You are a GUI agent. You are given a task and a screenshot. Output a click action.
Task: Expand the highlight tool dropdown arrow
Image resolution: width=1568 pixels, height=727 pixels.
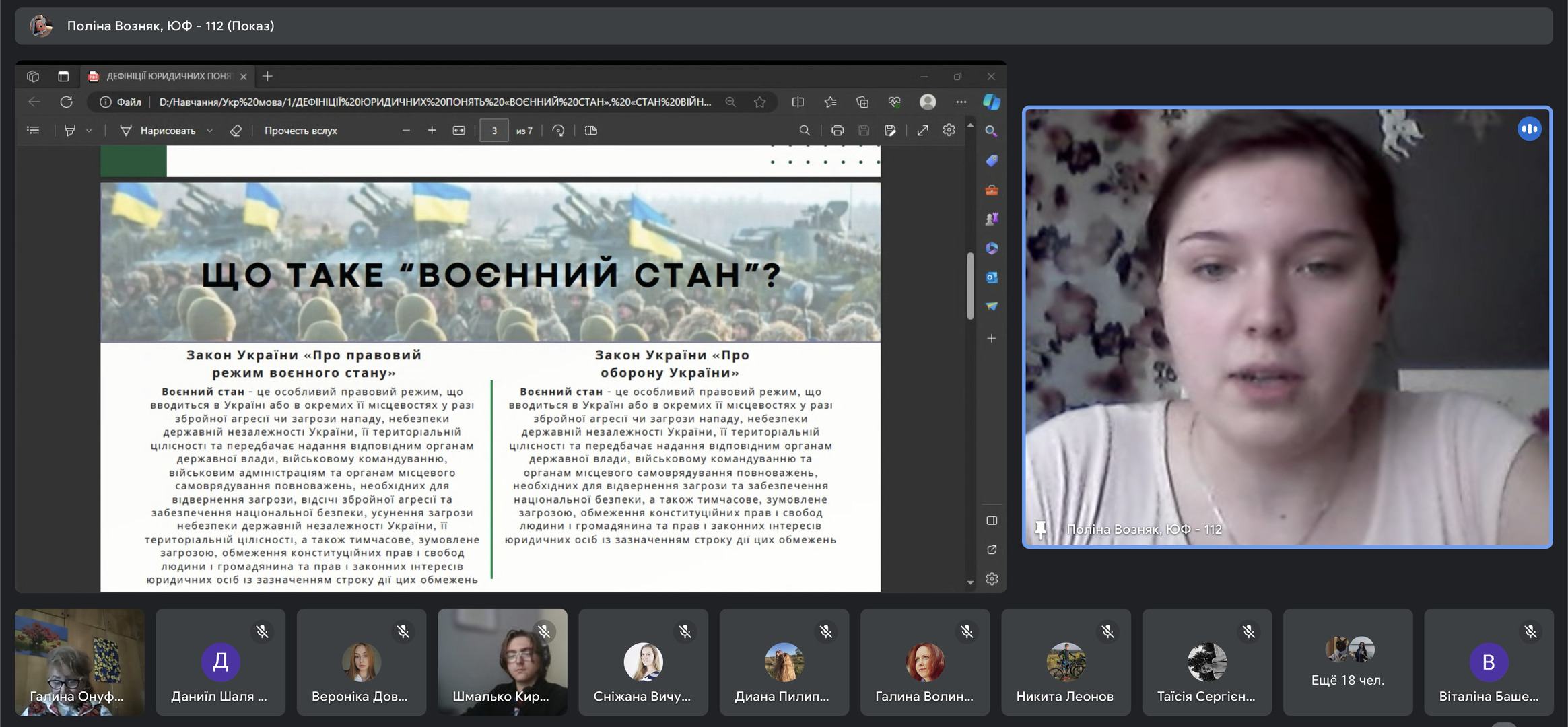click(89, 131)
